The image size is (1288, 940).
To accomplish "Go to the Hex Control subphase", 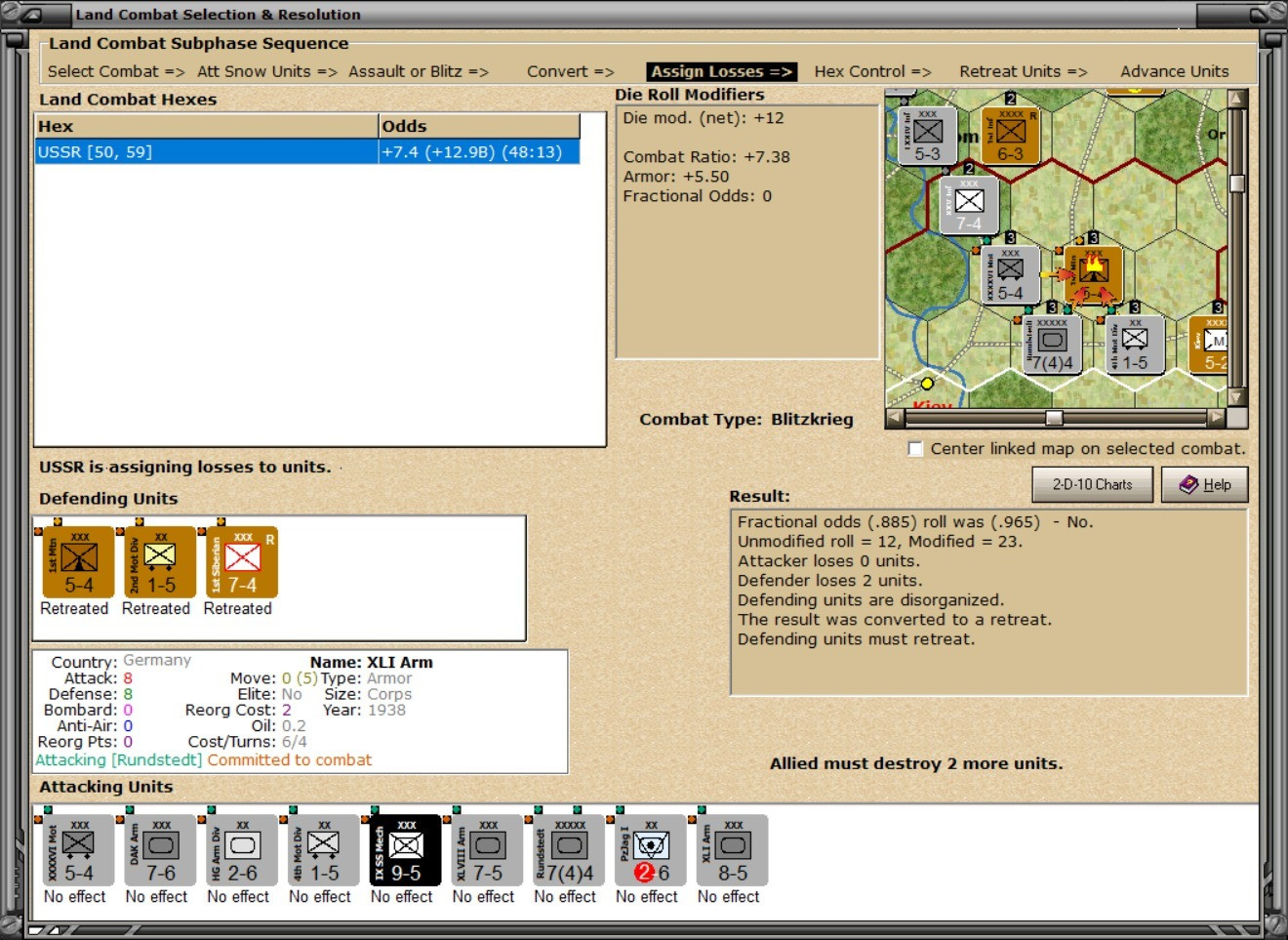I will (873, 71).
